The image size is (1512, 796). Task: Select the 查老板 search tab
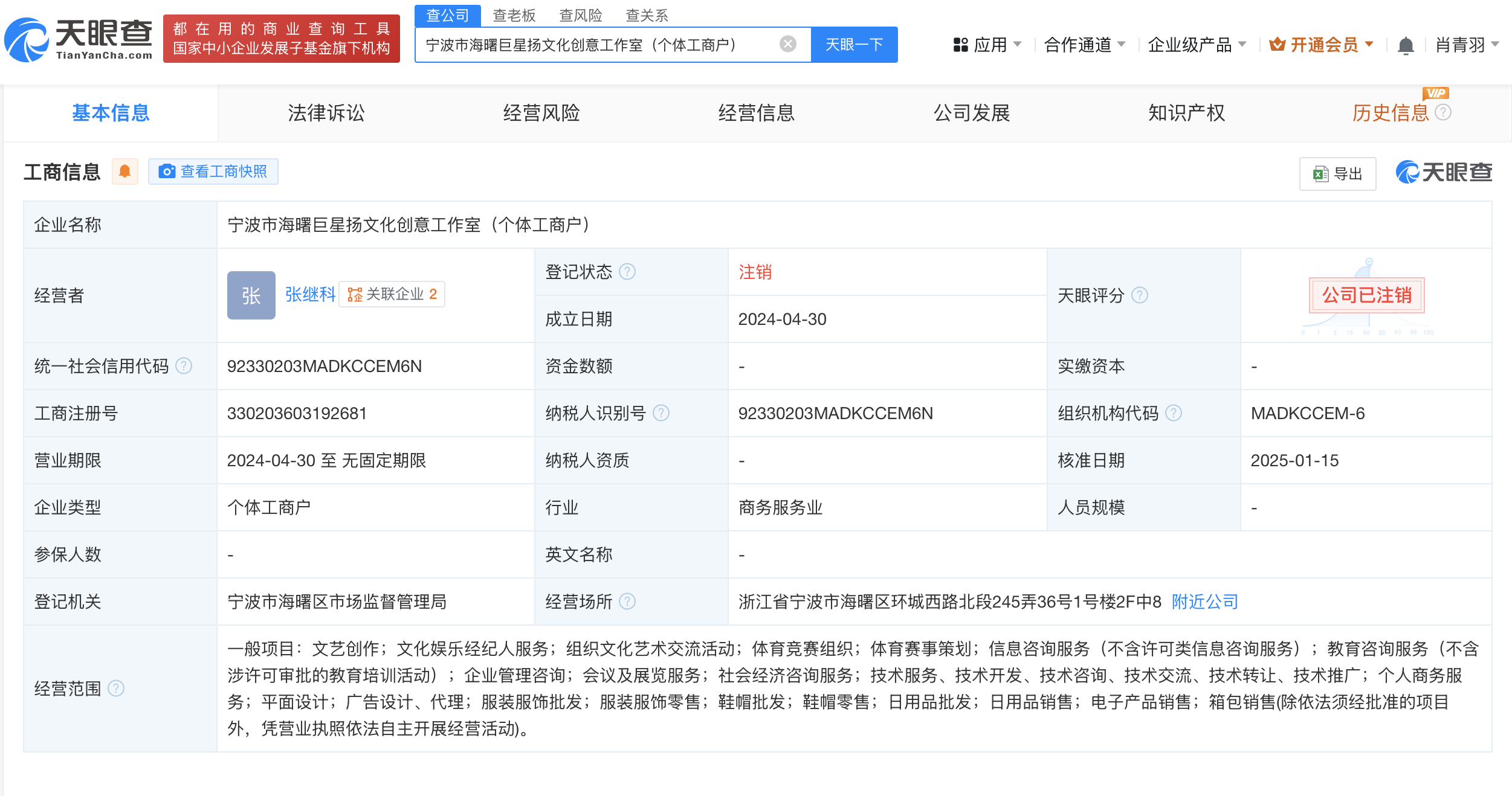tap(514, 15)
